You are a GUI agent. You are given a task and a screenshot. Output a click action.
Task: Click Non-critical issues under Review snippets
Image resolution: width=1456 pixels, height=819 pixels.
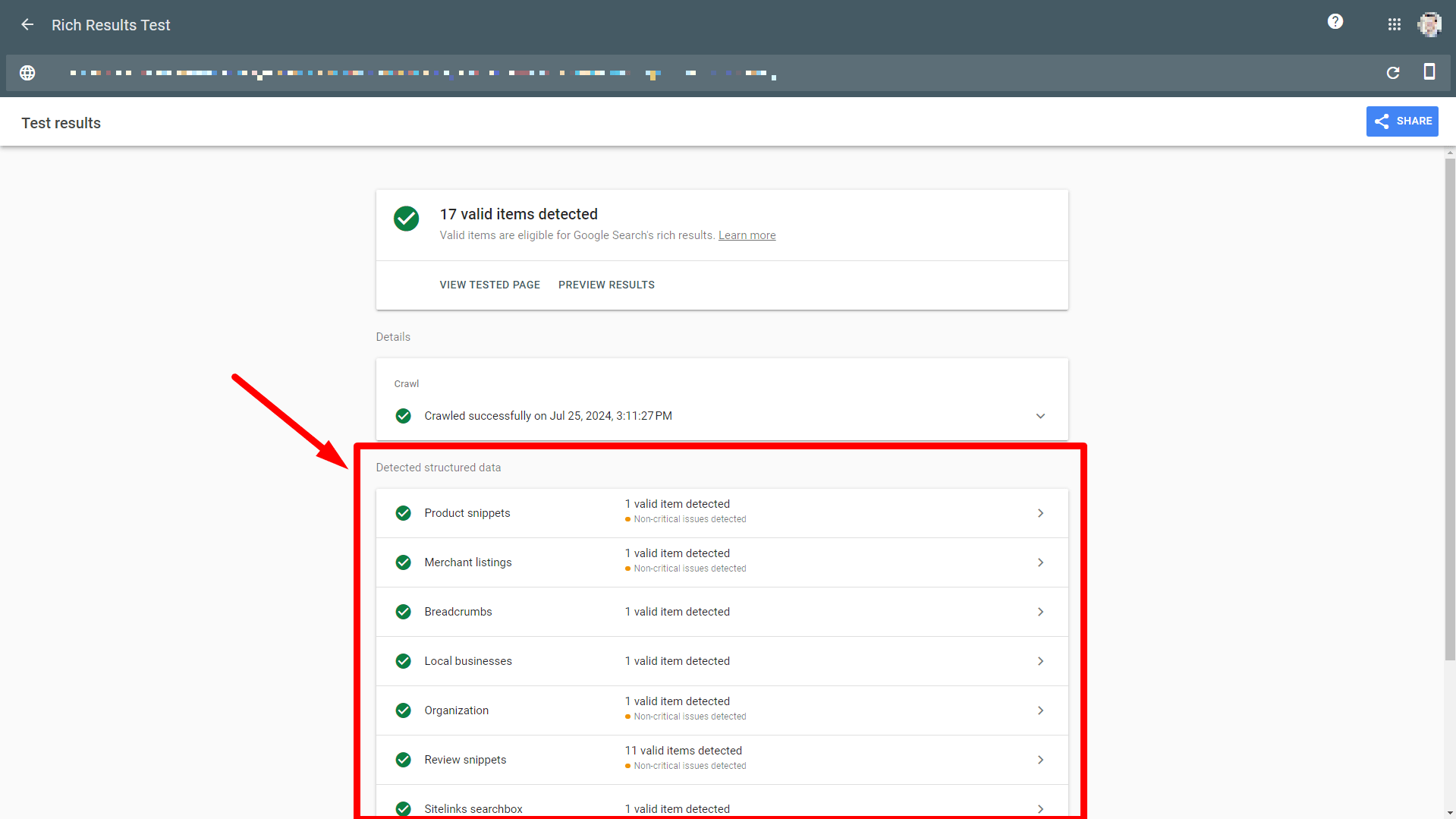click(690, 766)
